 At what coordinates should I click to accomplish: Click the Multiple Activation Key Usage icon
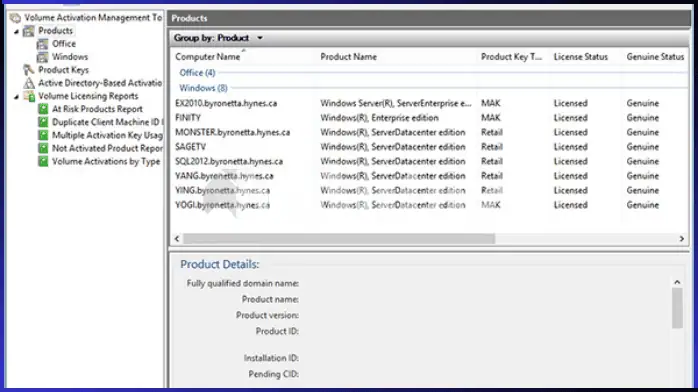[43, 135]
